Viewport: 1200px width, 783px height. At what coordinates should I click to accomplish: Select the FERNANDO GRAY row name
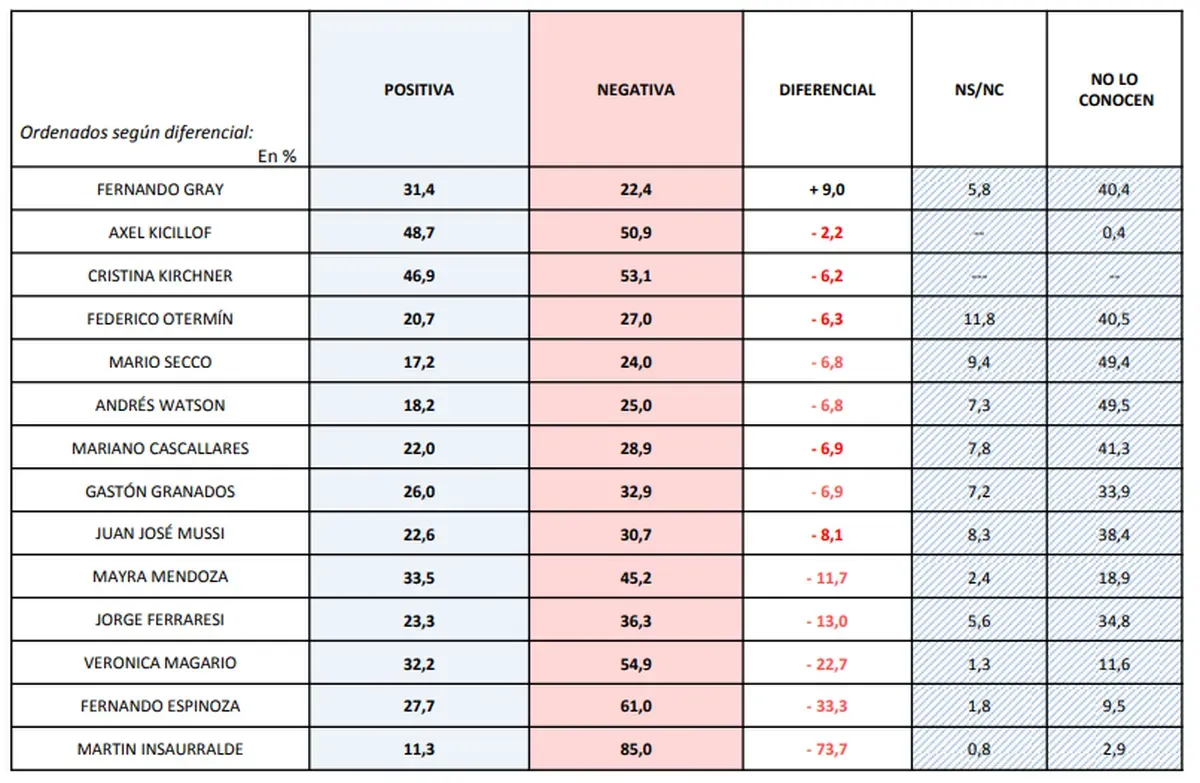tap(160, 189)
